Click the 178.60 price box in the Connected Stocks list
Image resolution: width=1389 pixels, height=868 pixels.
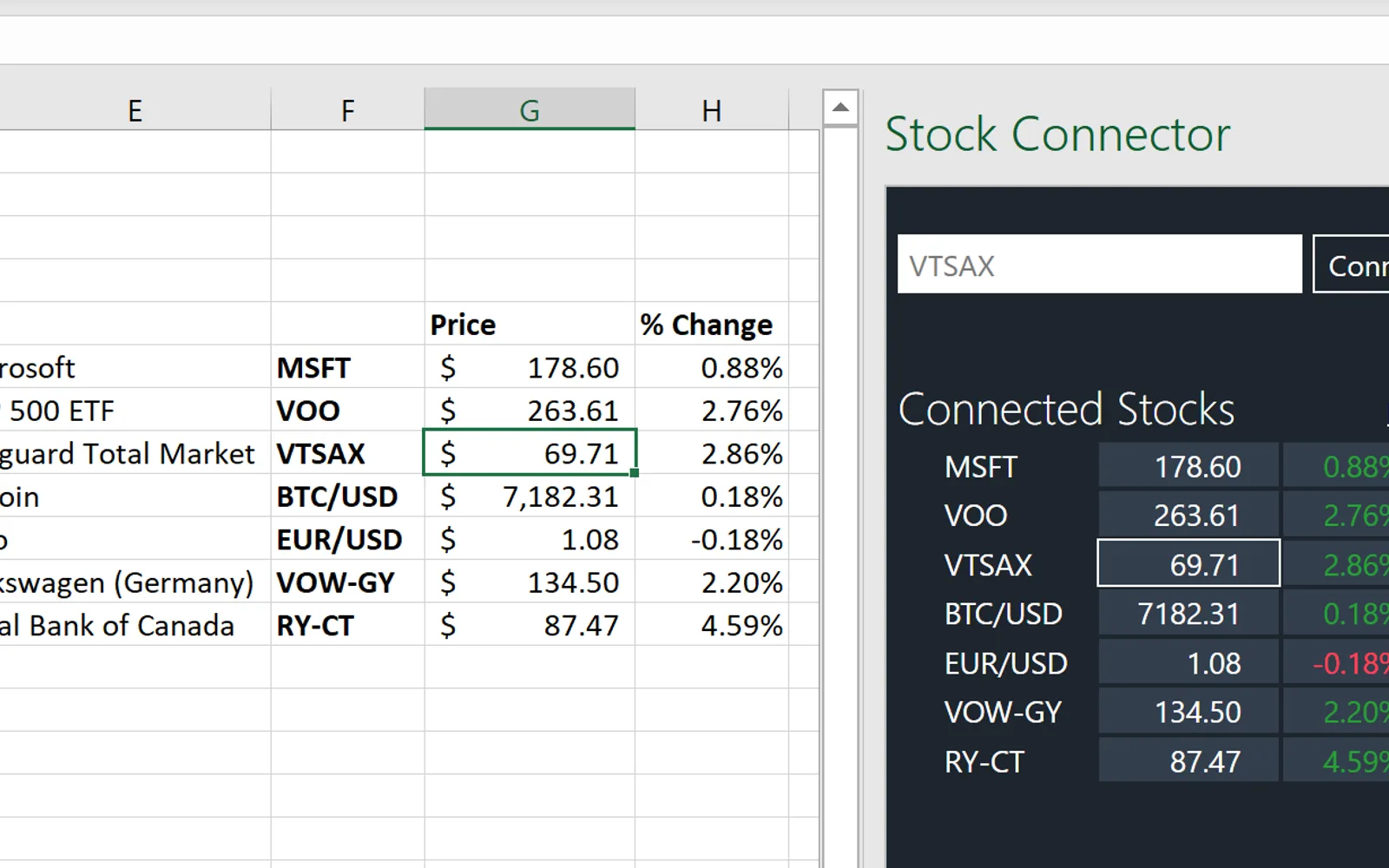click(x=1188, y=466)
